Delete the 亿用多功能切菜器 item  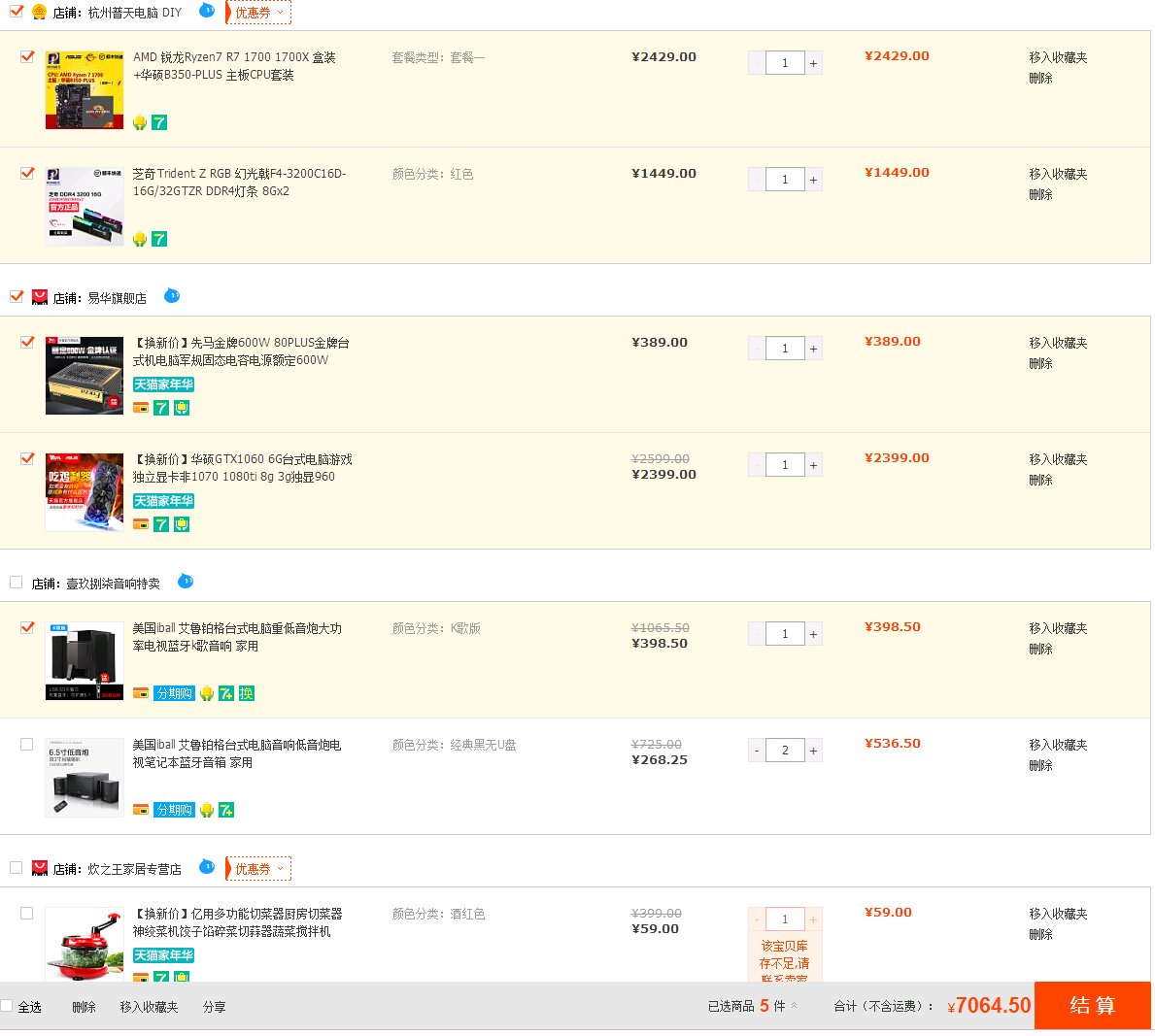[x=1040, y=934]
